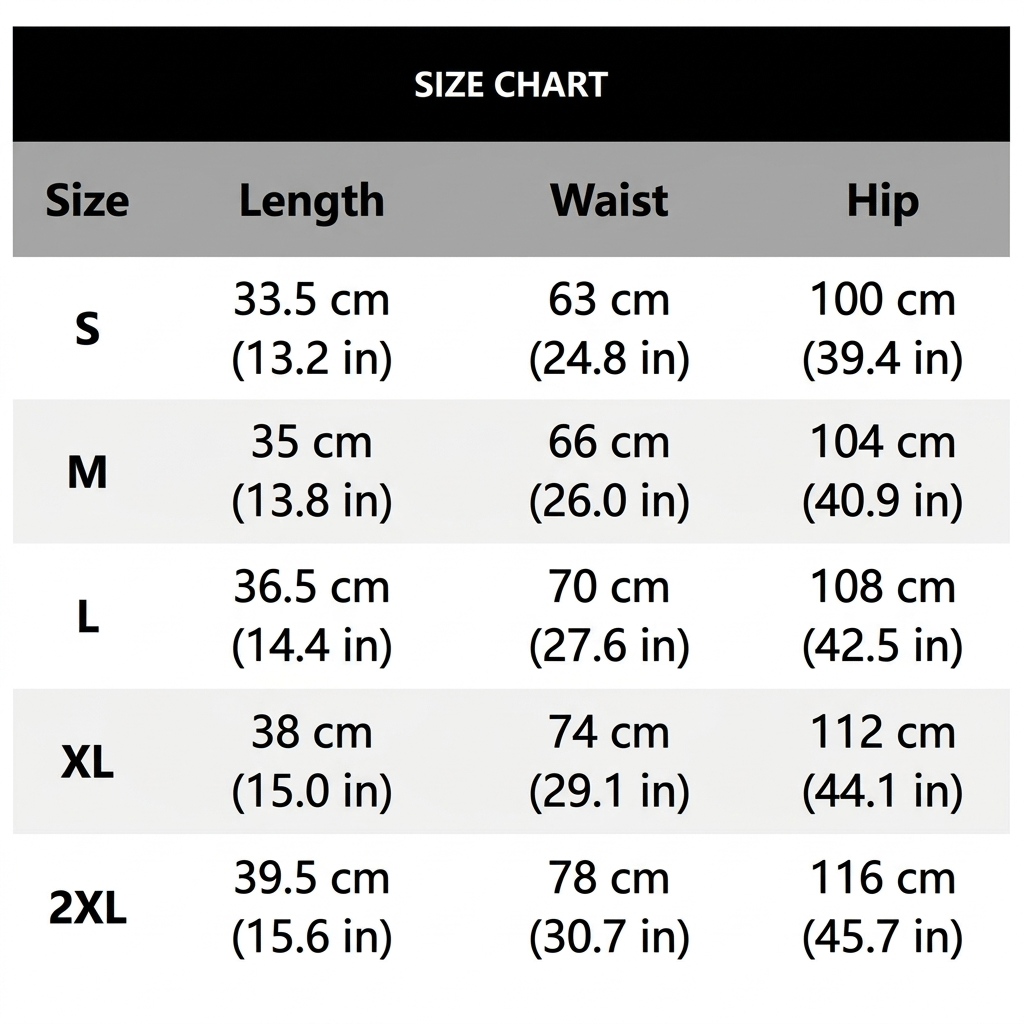Select the Waist column header
Viewport: 1024px width, 1024px height.
609,200
